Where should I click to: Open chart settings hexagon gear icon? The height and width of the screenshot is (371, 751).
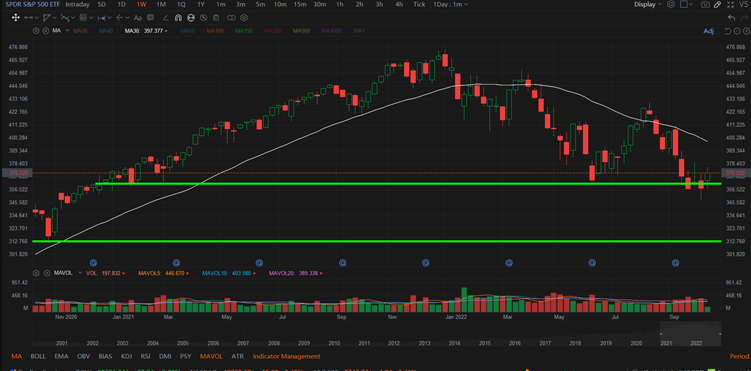(671, 4)
